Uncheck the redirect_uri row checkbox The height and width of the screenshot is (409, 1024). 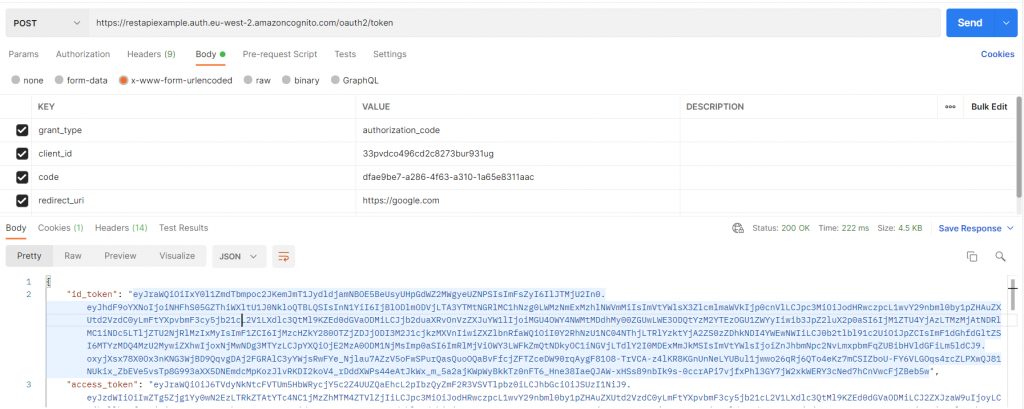pos(22,200)
